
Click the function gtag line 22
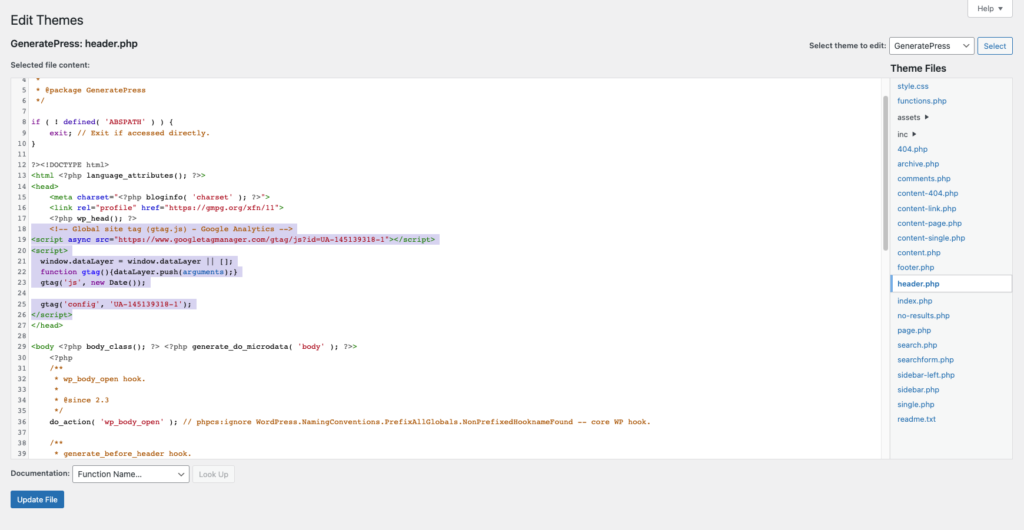coord(140,272)
